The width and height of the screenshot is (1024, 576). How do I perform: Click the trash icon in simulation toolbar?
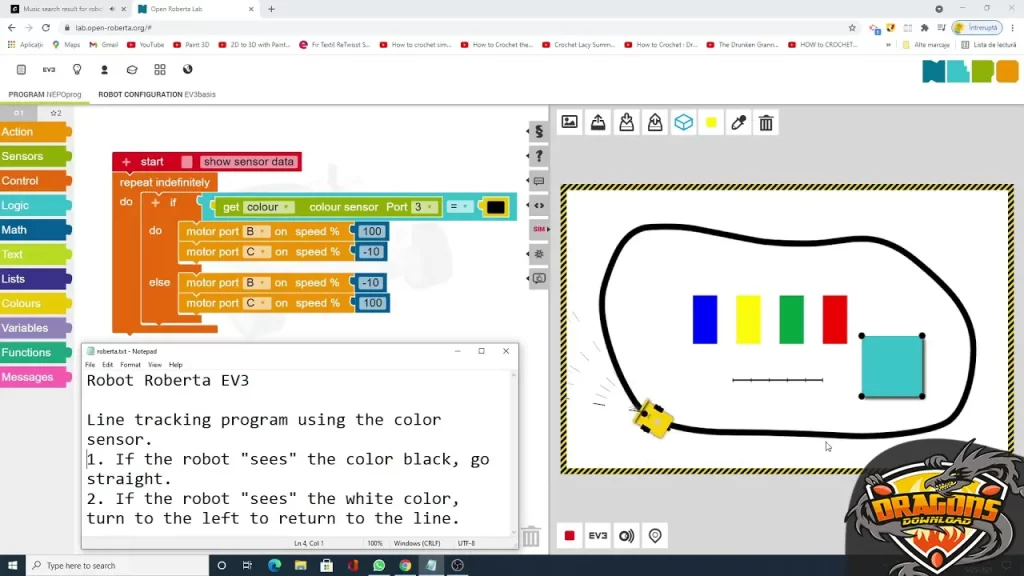pos(766,123)
